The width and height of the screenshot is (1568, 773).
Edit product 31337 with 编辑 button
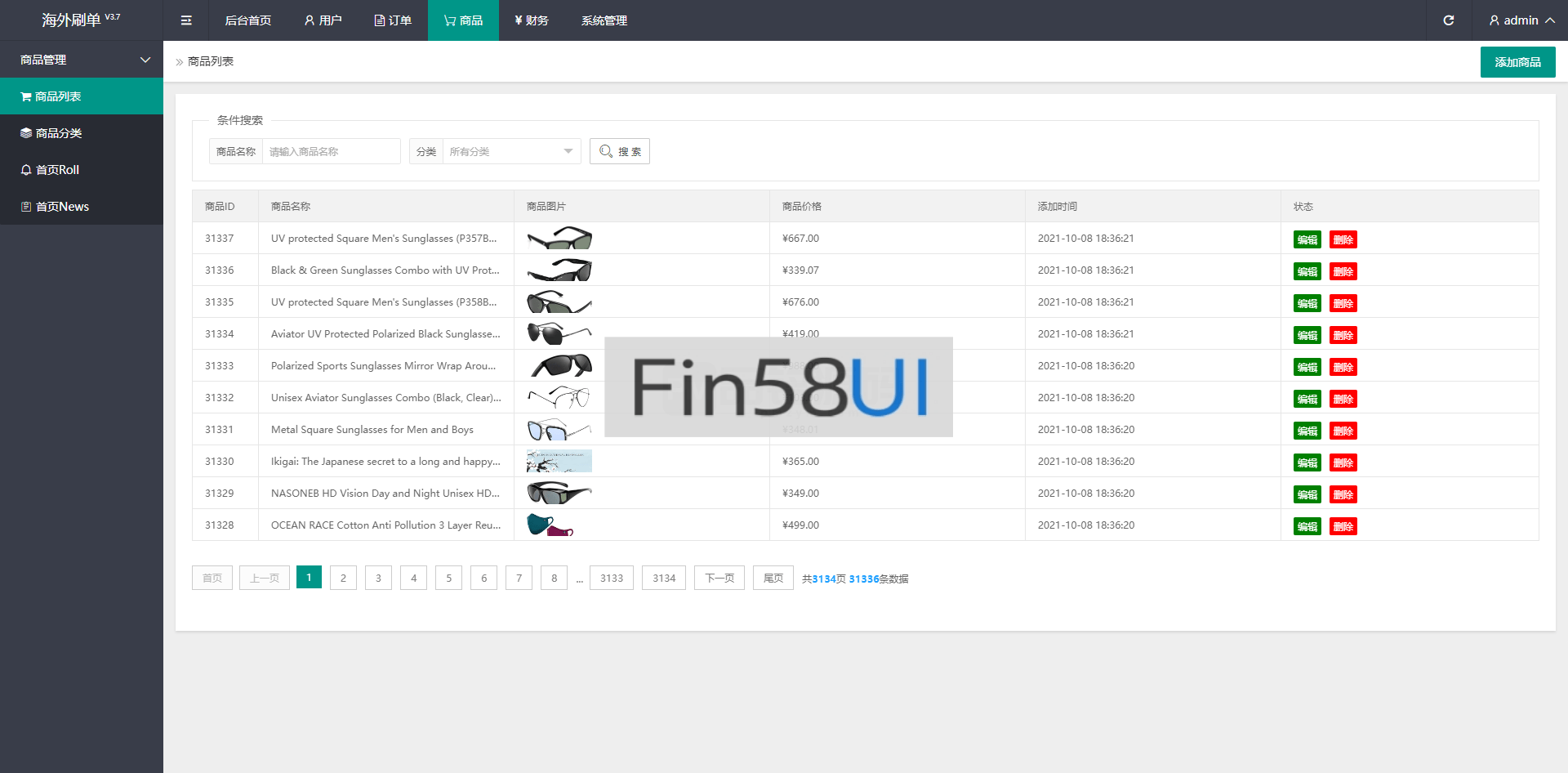point(1307,239)
